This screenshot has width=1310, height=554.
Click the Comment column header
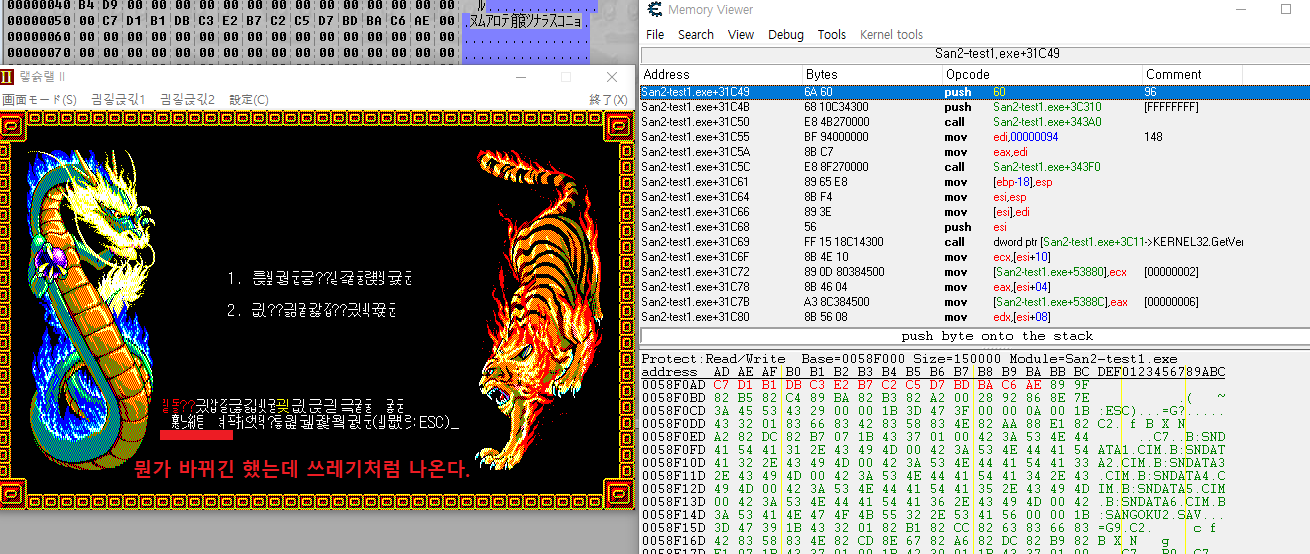click(1192, 74)
